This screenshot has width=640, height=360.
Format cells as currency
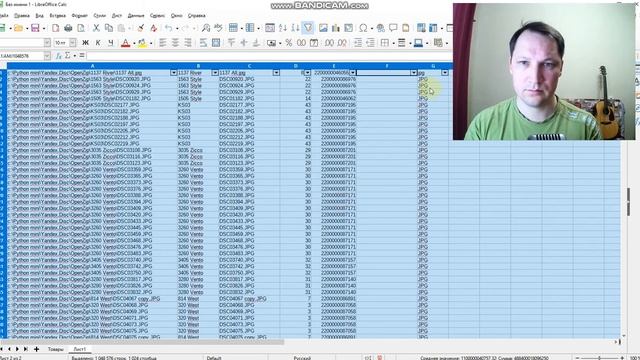click(271, 42)
